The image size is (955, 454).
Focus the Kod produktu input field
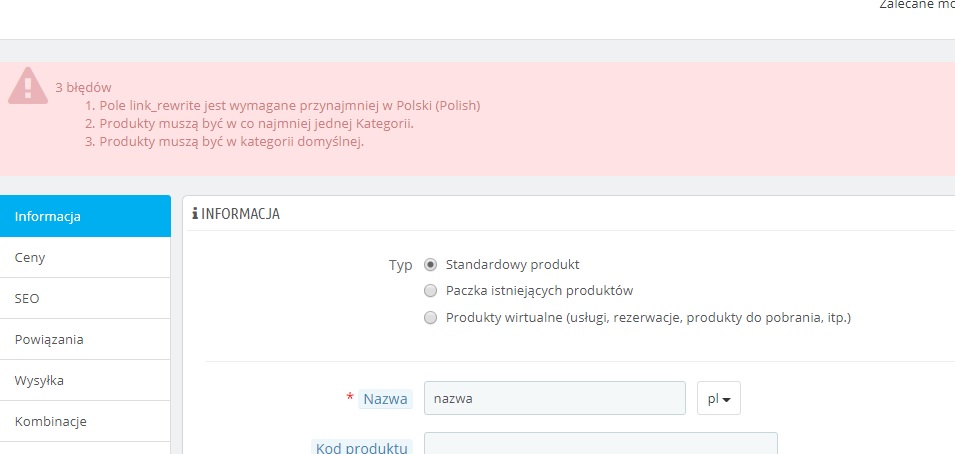600,444
